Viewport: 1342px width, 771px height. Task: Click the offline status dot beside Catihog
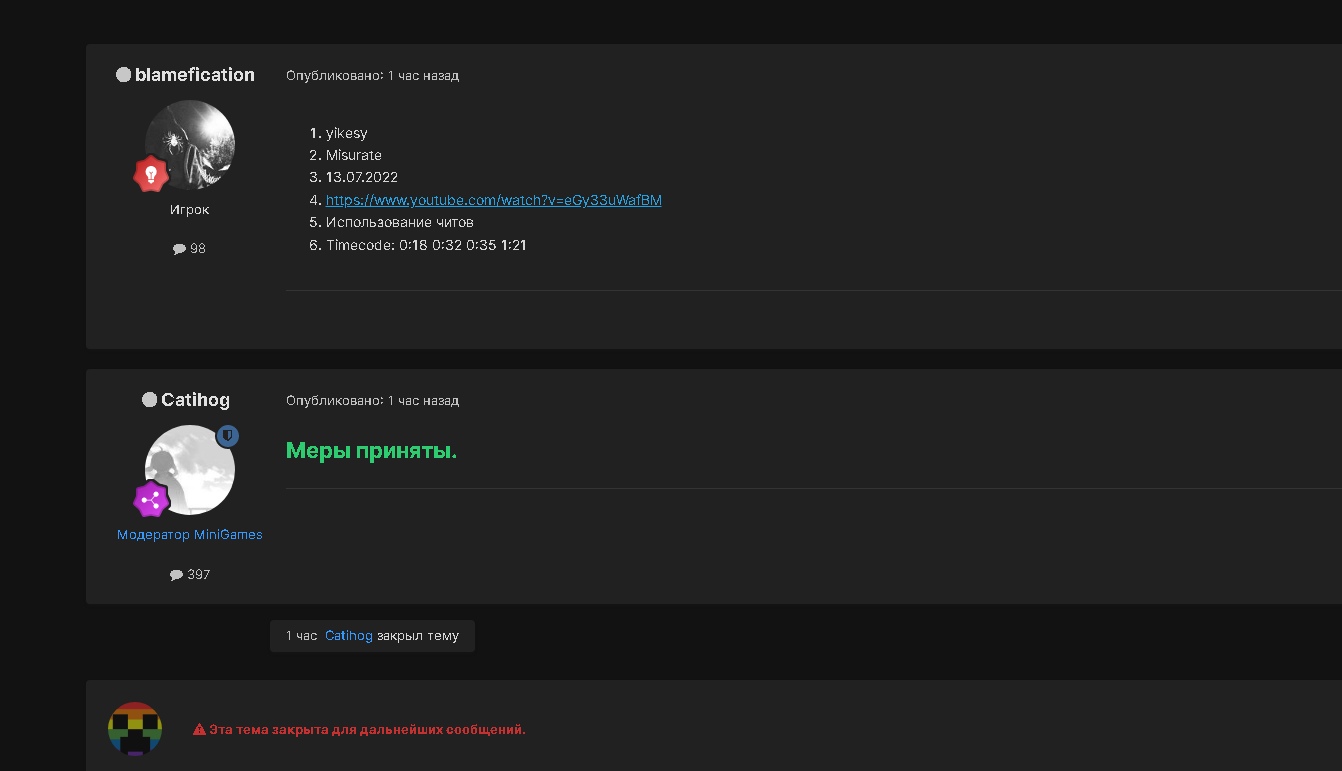tap(150, 400)
